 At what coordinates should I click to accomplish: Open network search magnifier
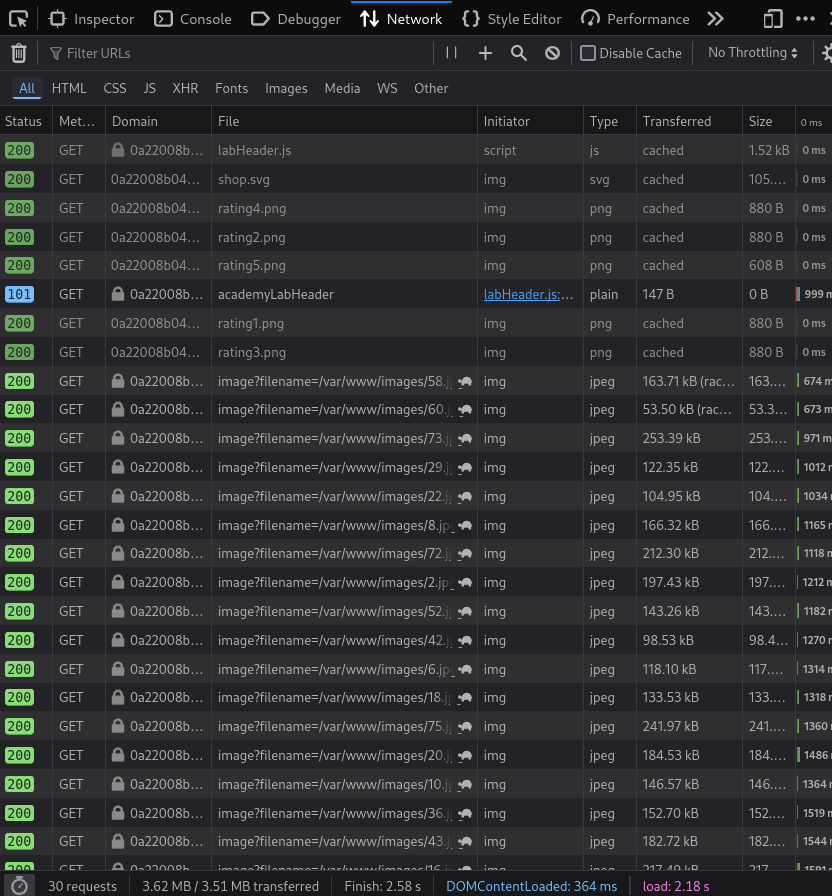tap(519, 53)
